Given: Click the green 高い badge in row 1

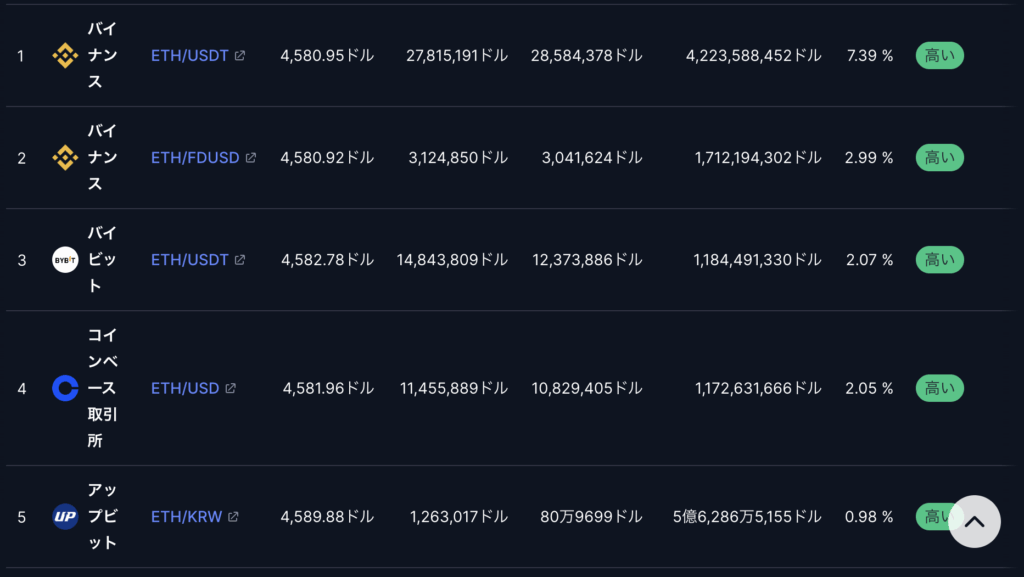Looking at the screenshot, I should [940, 55].
